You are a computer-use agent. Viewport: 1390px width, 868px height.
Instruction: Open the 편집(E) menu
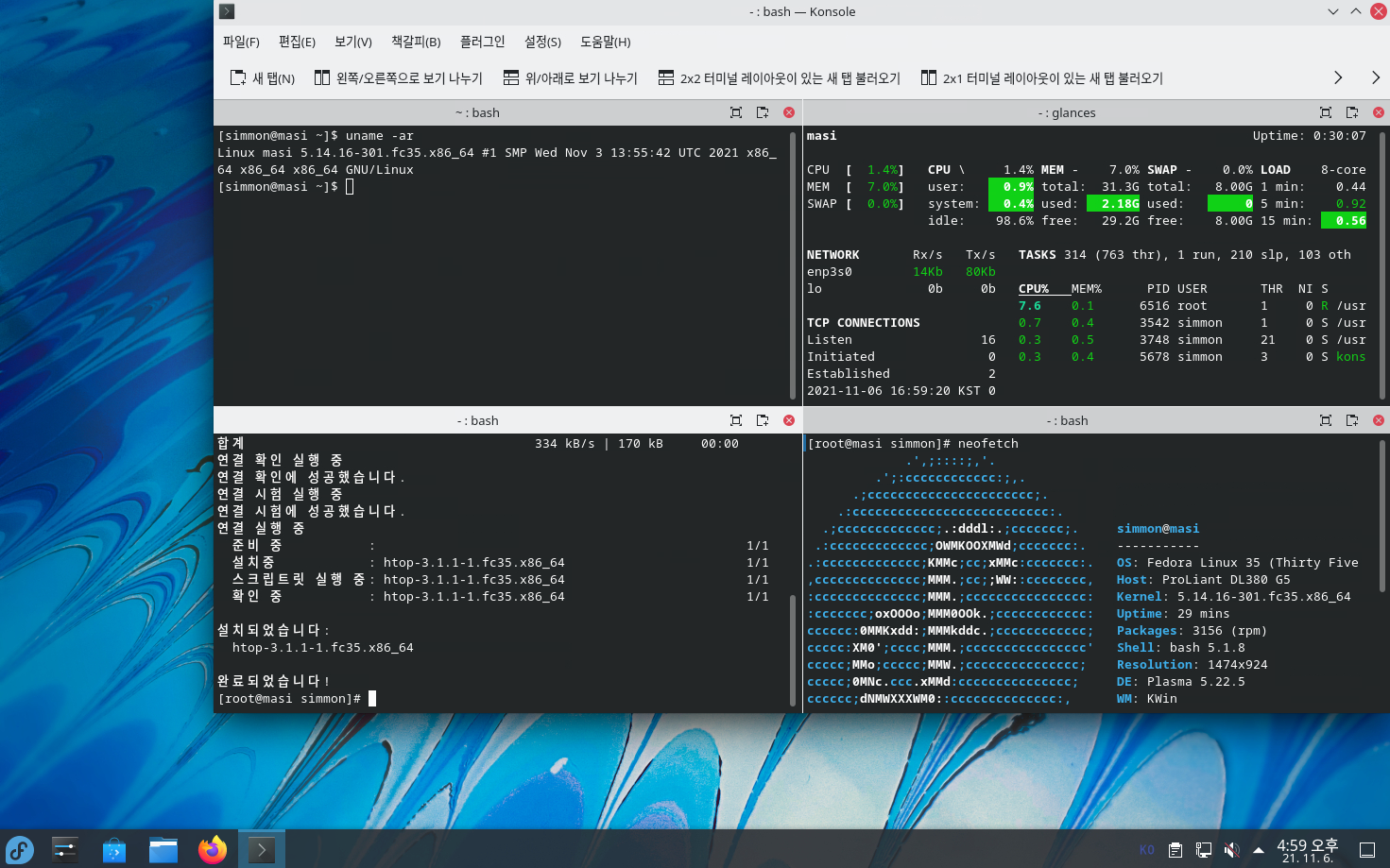[x=297, y=42]
